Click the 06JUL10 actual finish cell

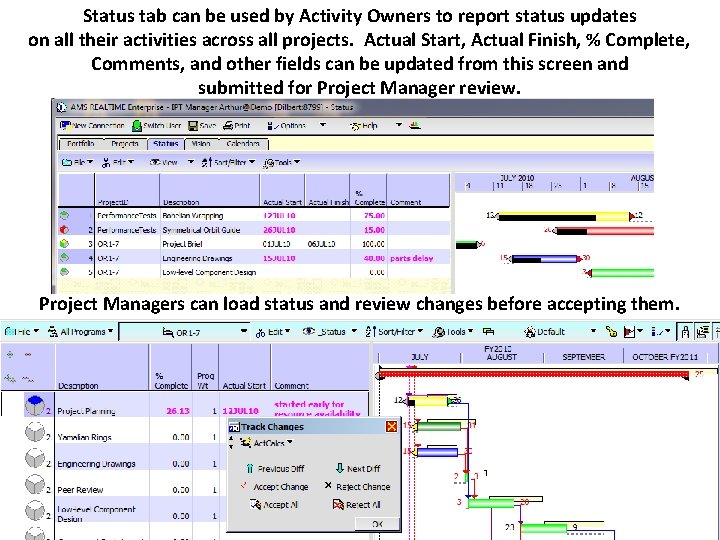coord(327,244)
